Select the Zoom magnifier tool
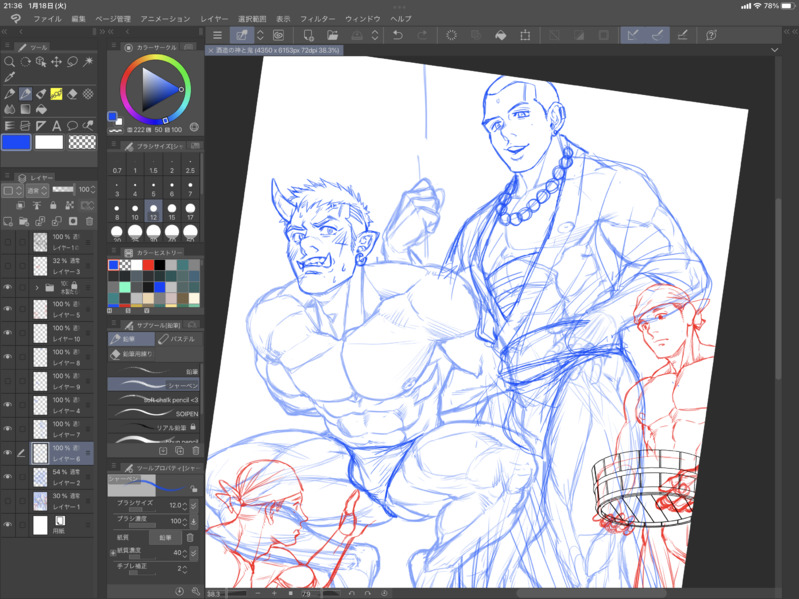The height and width of the screenshot is (599, 799). pyautogui.click(x=9, y=62)
